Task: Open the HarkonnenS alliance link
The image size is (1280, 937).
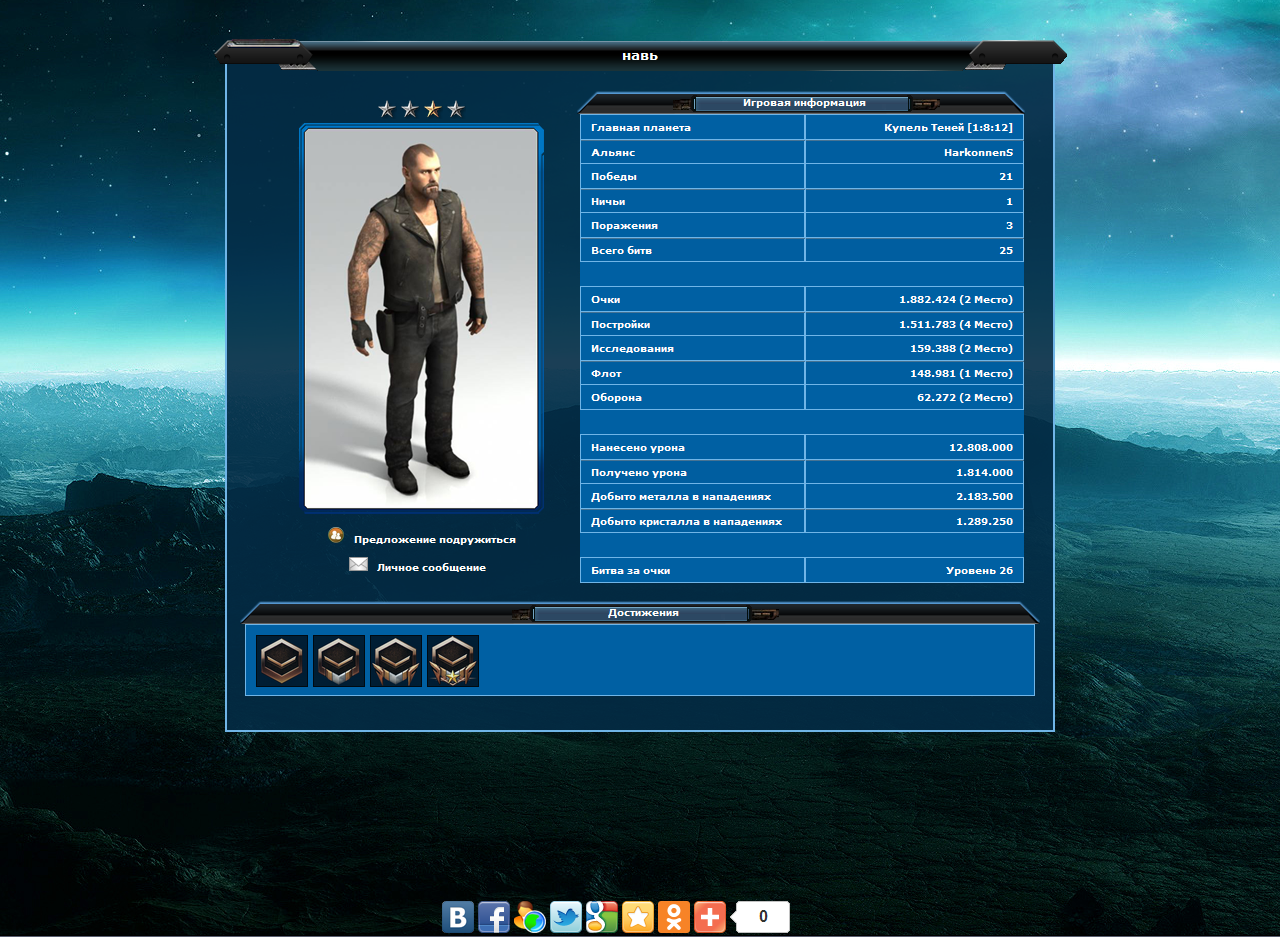Action: (978, 153)
